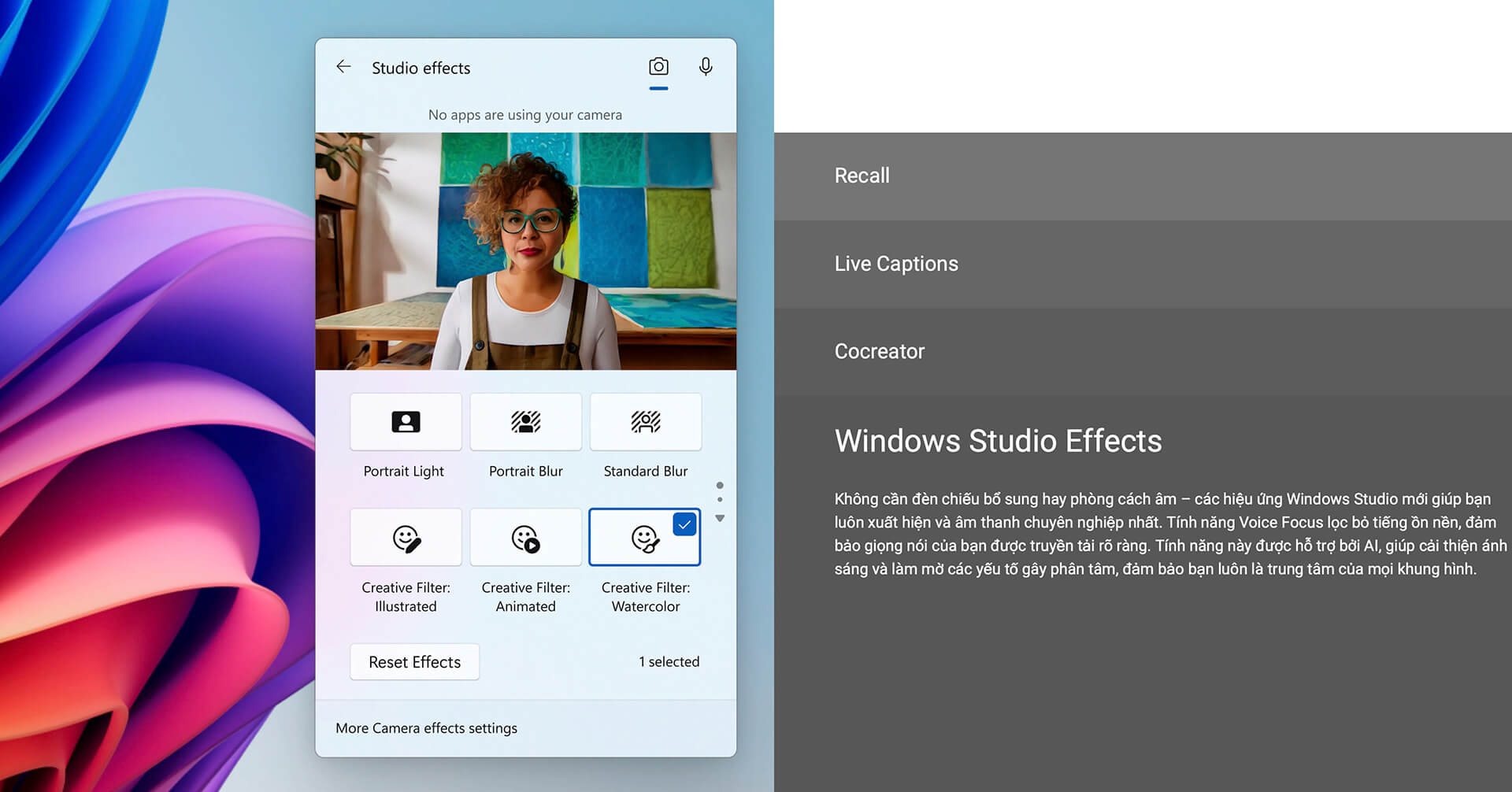
Task: Expand the Recall section
Action: click(862, 176)
